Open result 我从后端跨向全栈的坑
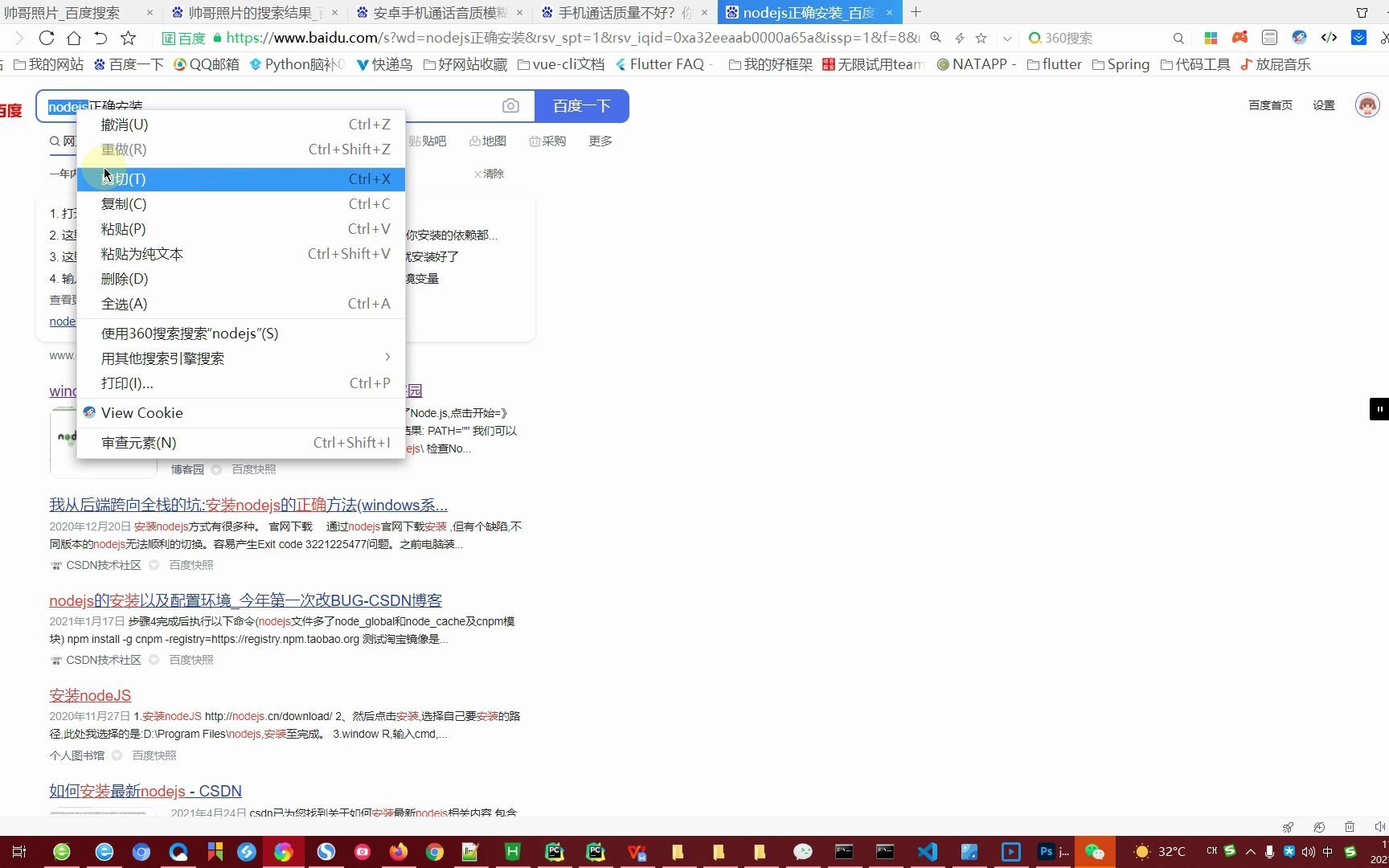This screenshot has height=868, width=1389. (x=248, y=505)
